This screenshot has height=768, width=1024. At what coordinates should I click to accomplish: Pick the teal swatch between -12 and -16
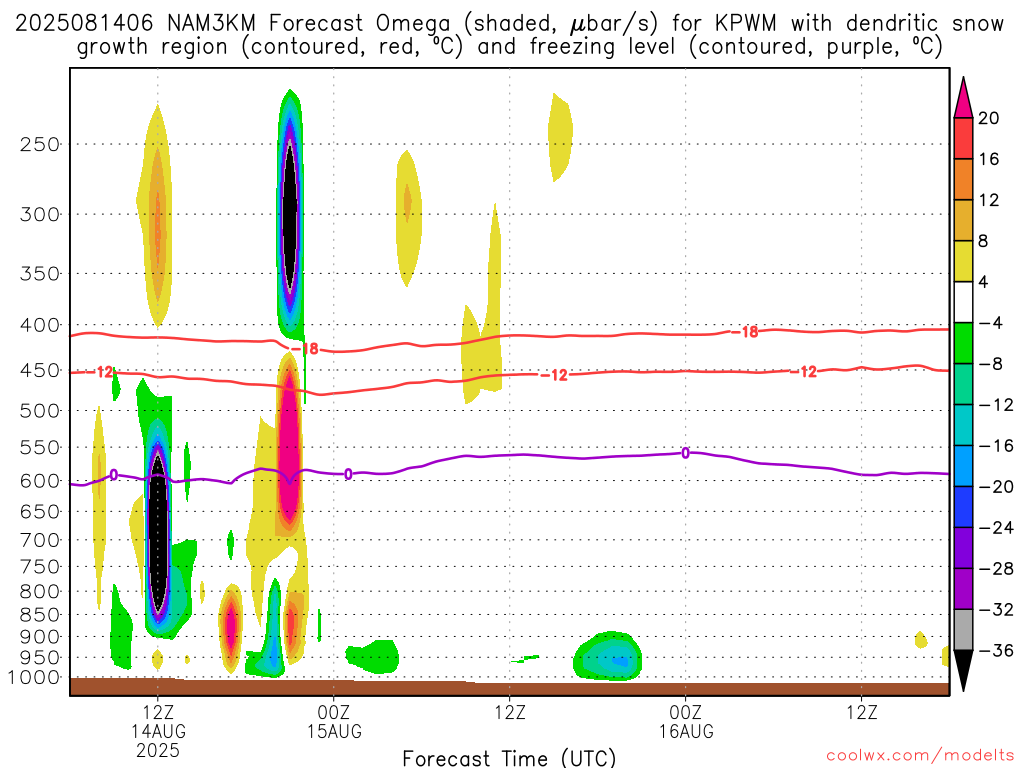[x=963, y=425]
